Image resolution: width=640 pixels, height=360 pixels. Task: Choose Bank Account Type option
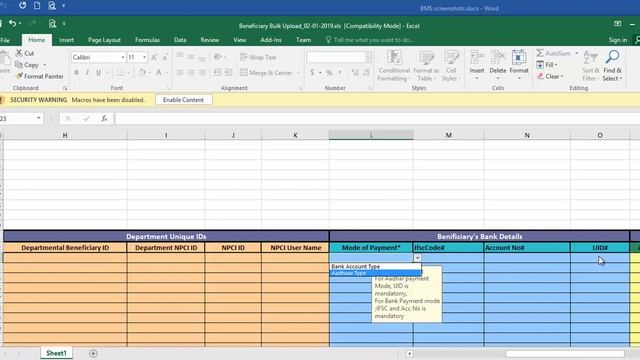coord(375,266)
